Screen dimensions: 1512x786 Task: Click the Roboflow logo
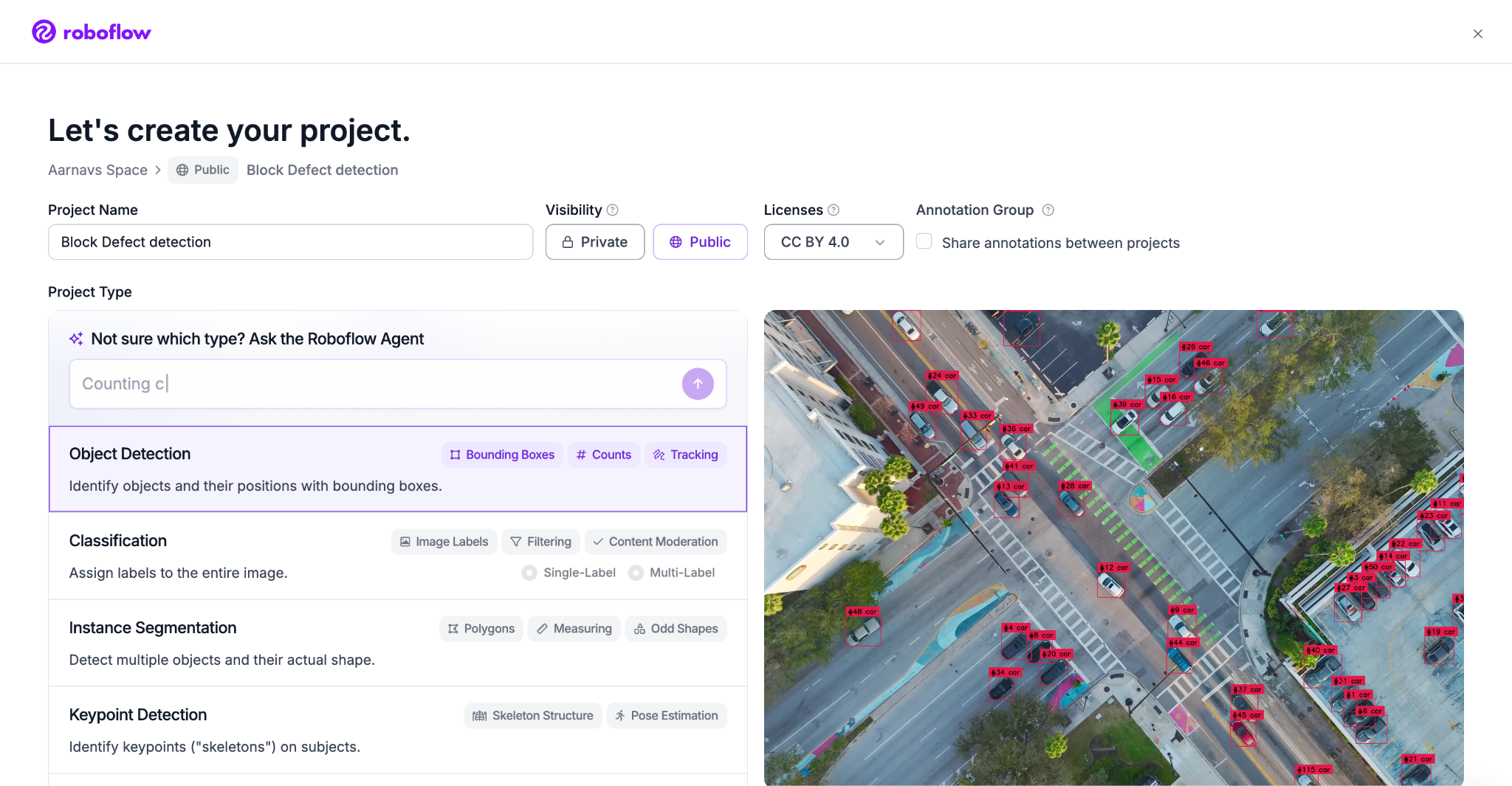[92, 32]
